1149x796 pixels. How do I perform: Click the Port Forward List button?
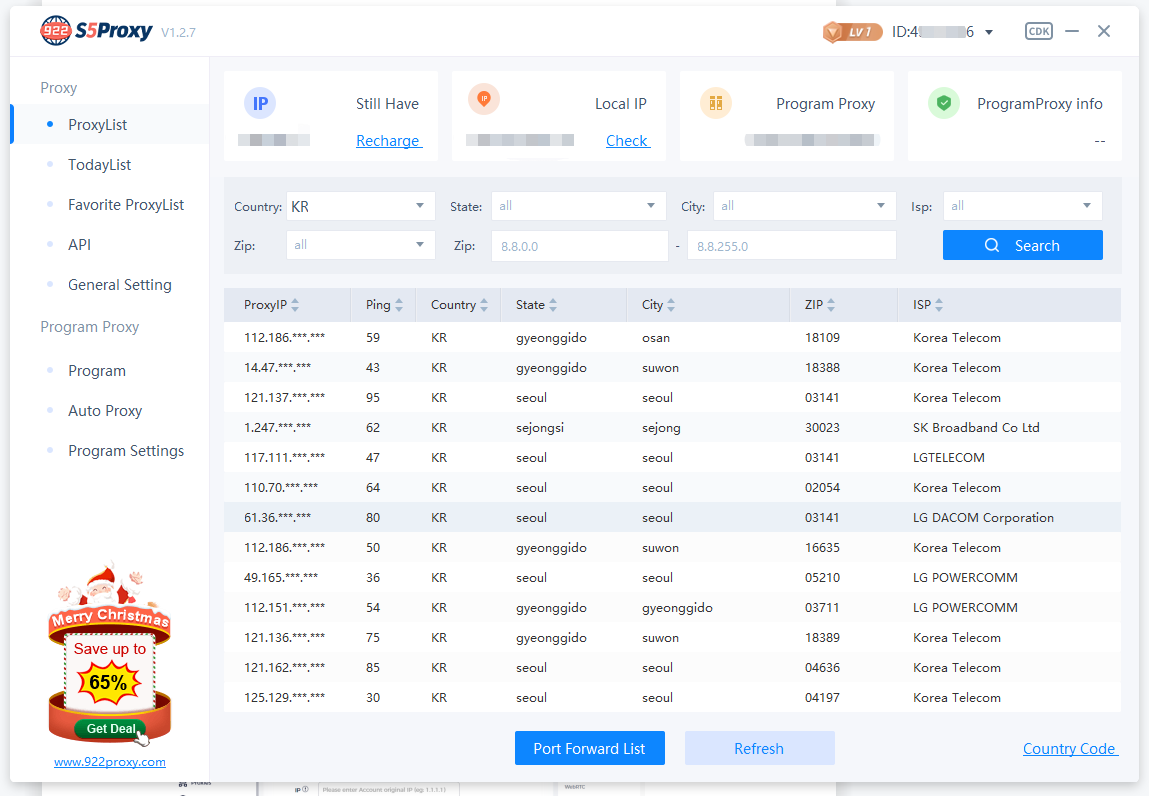coord(589,748)
